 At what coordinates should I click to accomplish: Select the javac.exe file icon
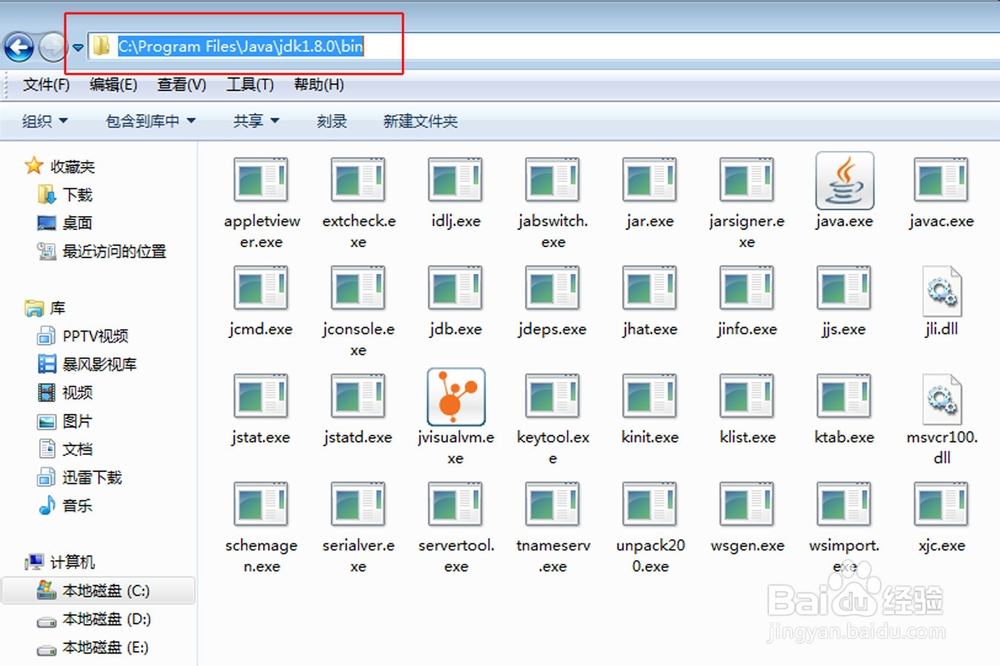pyautogui.click(x=941, y=179)
